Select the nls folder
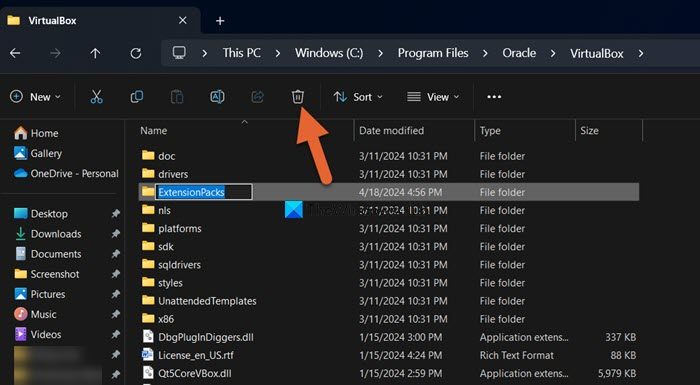The height and width of the screenshot is (385, 700). tap(389, 210)
